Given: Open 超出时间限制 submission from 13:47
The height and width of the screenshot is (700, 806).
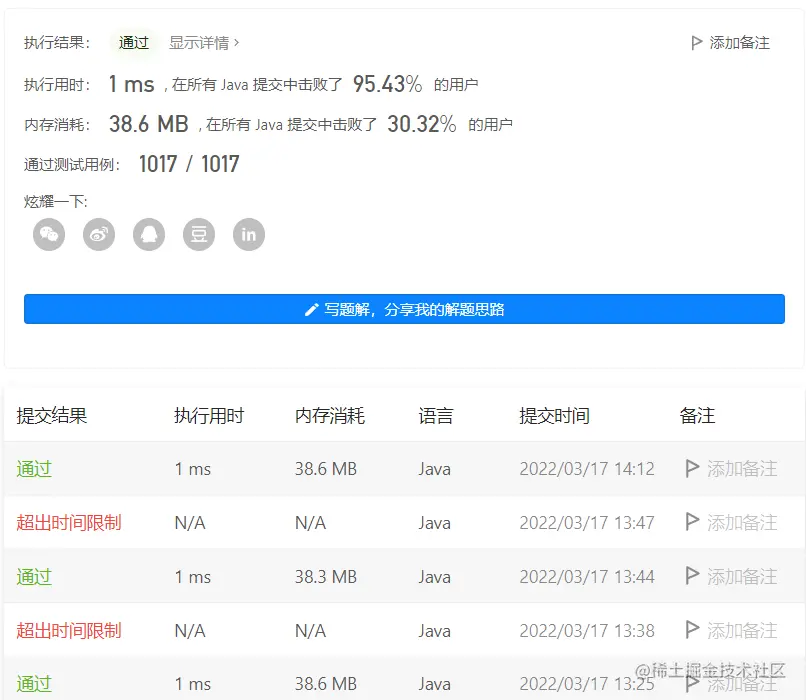Looking at the screenshot, I should coord(69,523).
